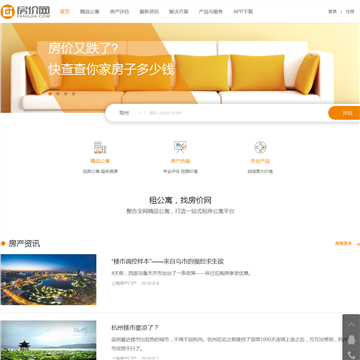Click the 房价网 logo
This screenshot has height=360, width=360.
click(25, 11)
